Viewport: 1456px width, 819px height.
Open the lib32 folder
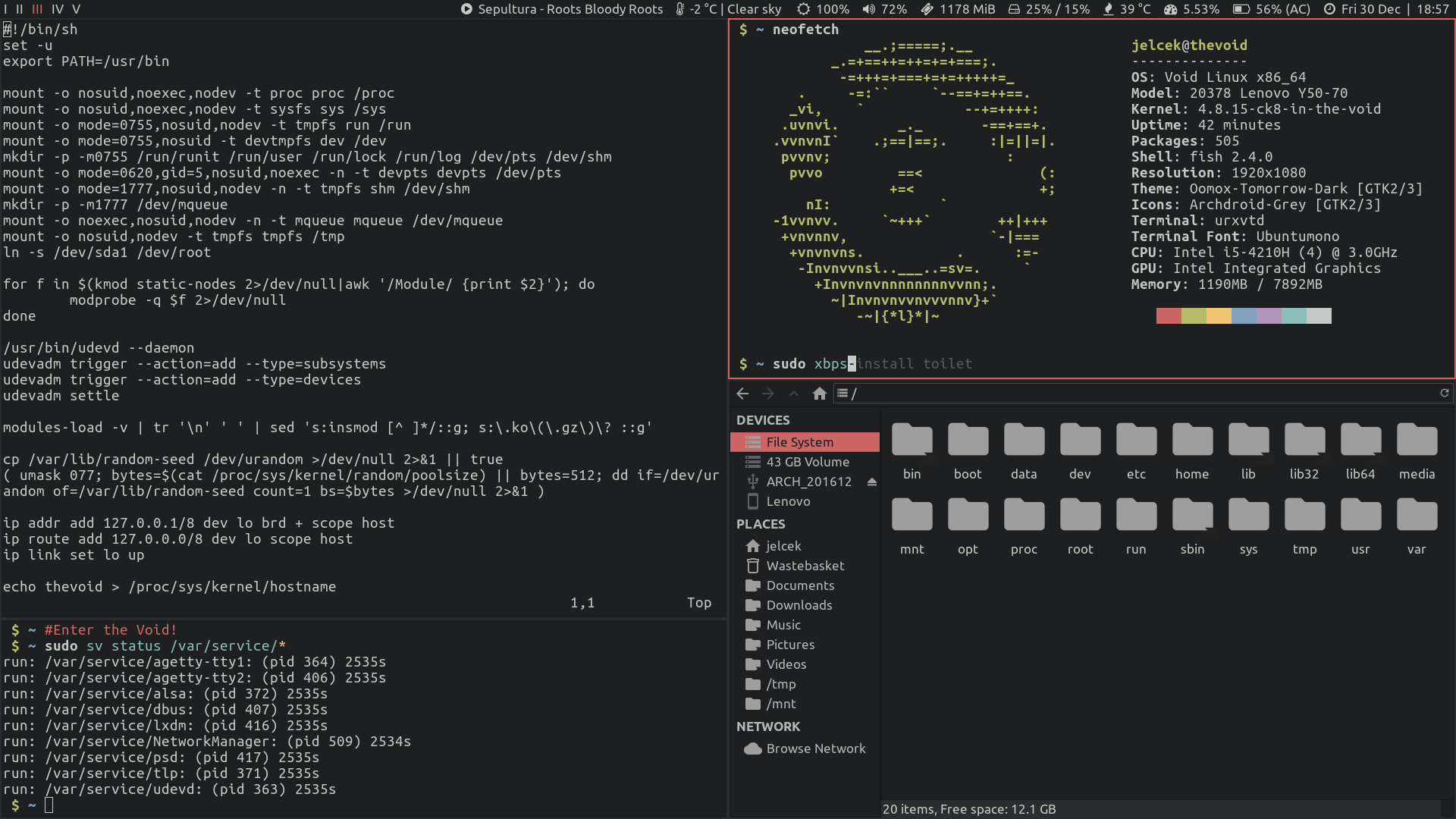1304,452
